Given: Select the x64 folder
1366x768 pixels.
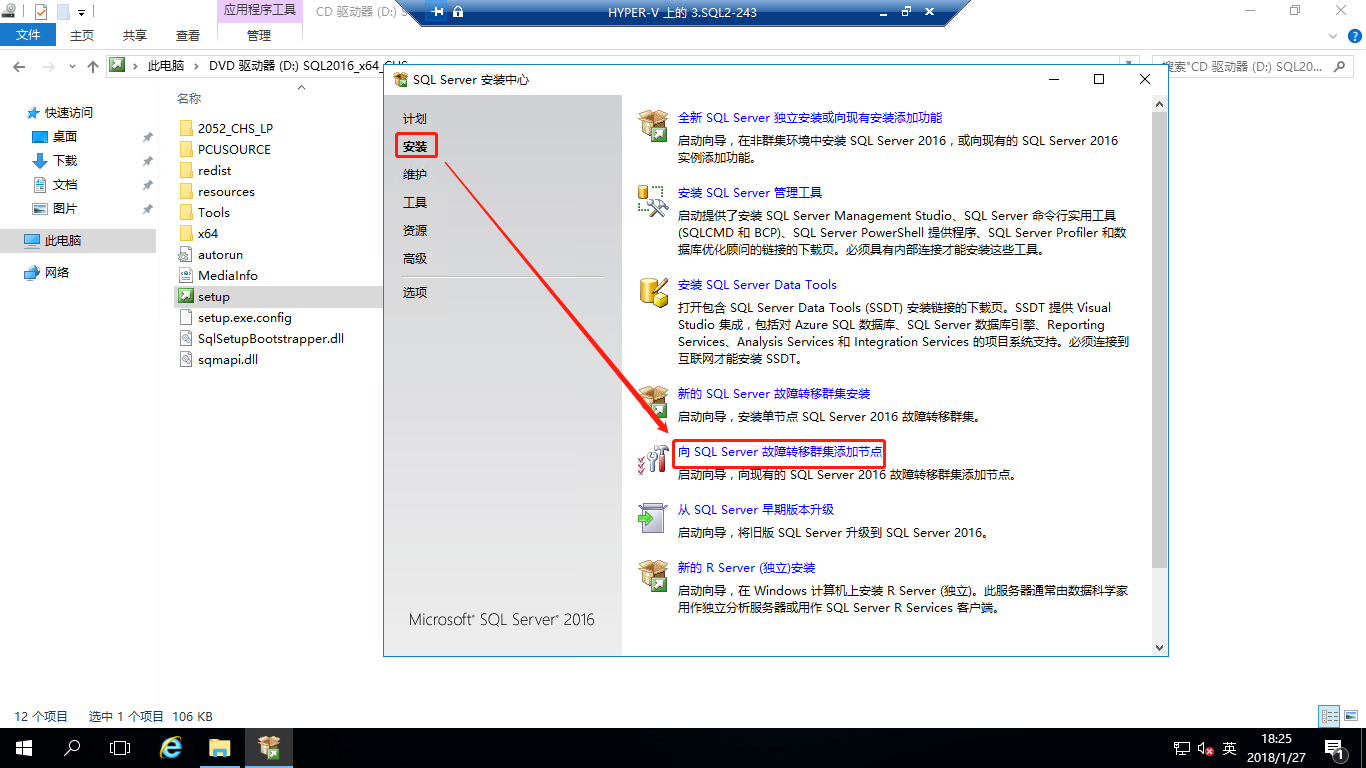Looking at the screenshot, I should (x=208, y=234).
